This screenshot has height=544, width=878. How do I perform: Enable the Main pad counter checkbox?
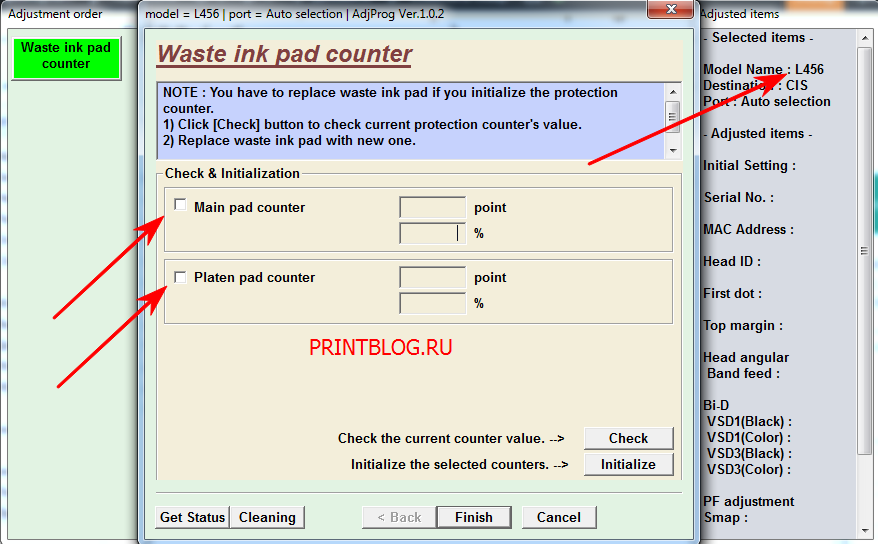click(180, 205)
